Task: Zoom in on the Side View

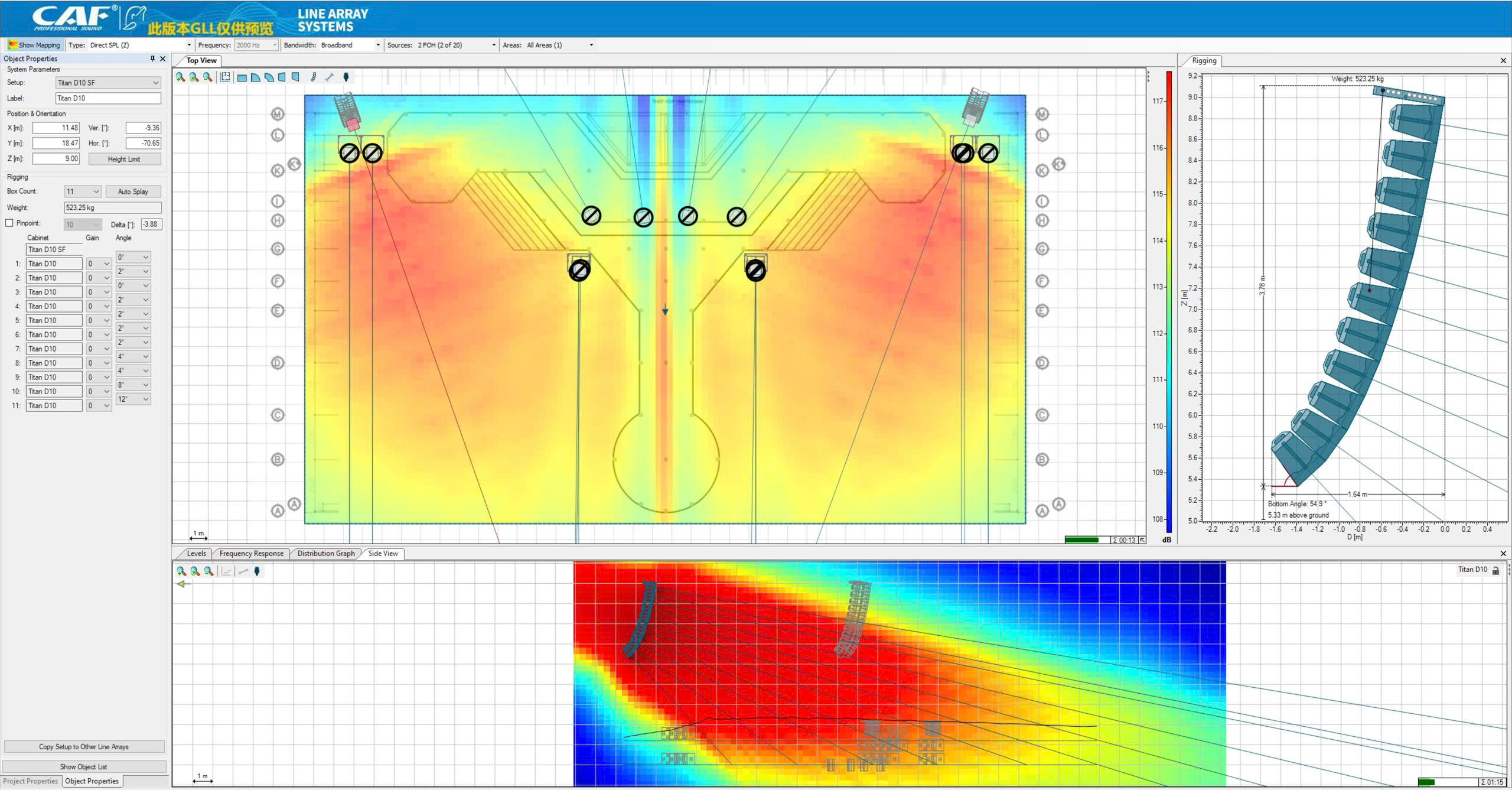Action: 181,571
